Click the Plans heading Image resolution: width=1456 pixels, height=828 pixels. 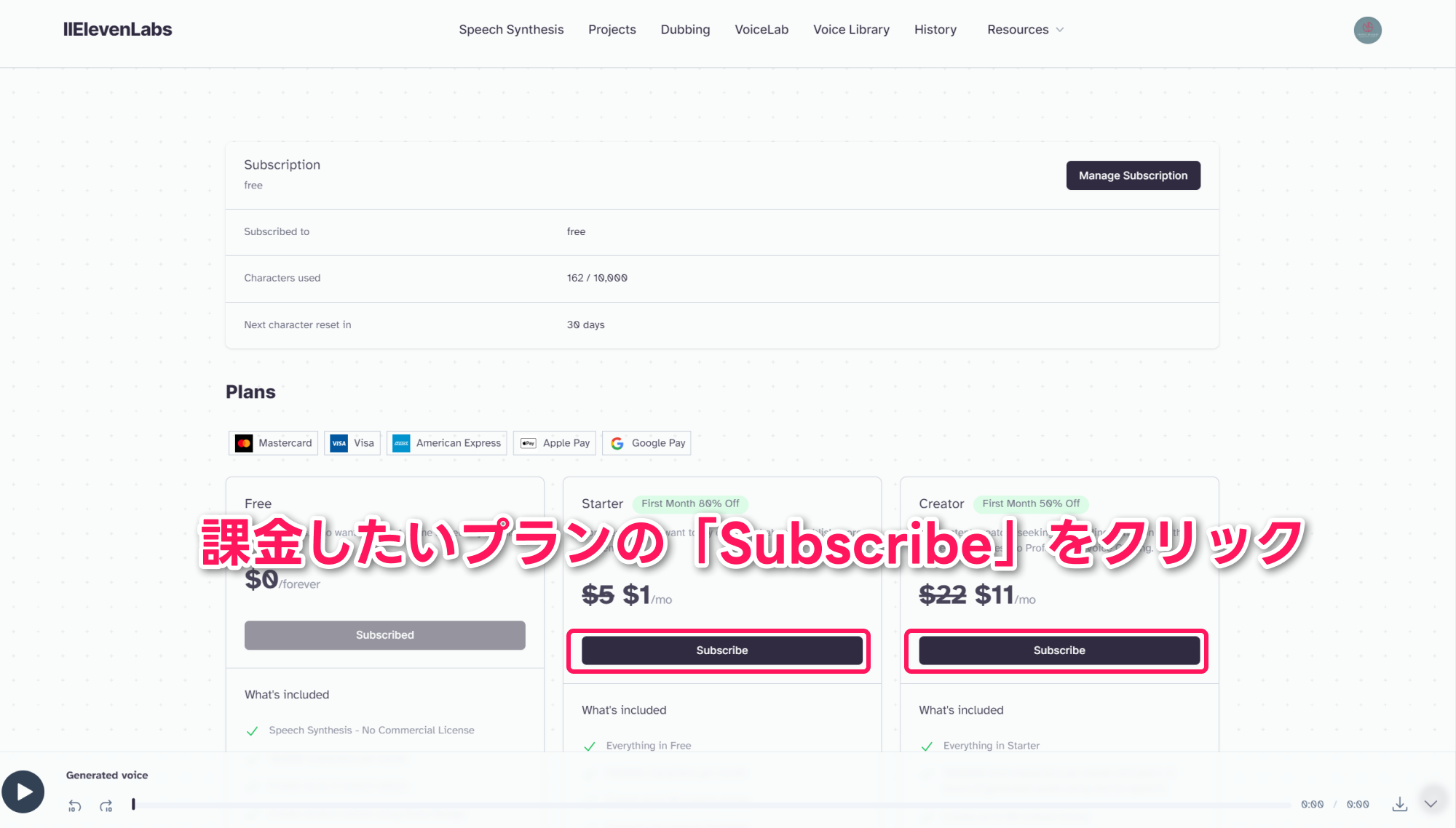pyautogui.click(x=250, y=392)
